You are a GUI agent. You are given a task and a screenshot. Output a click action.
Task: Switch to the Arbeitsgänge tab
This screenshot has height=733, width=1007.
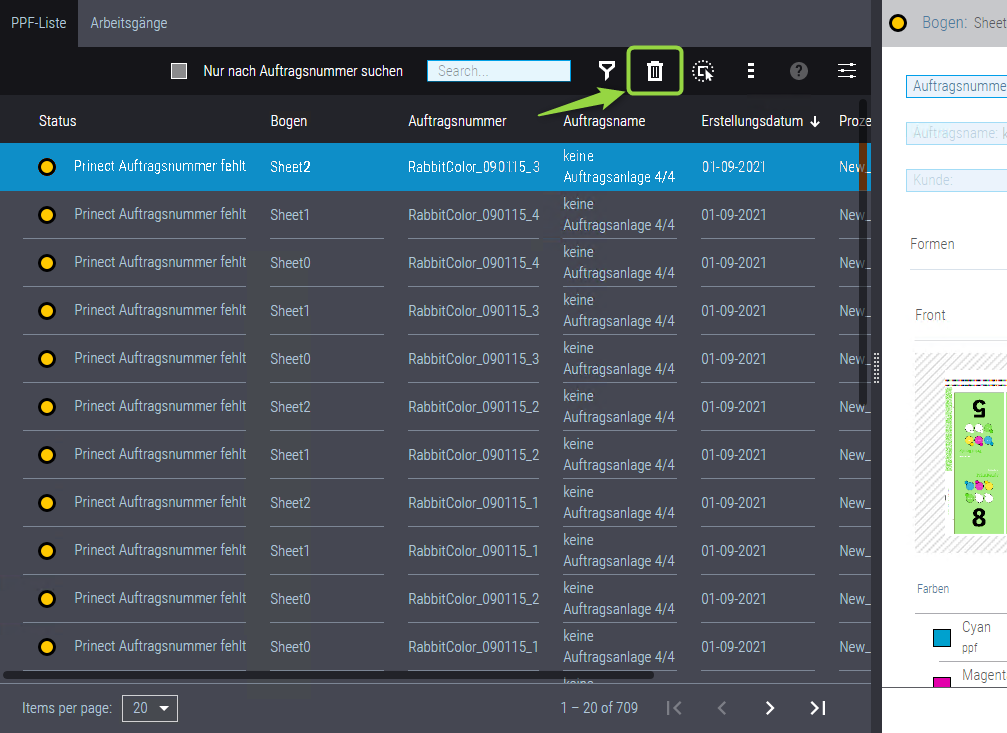pyautogui.click(x=129, y=23)
